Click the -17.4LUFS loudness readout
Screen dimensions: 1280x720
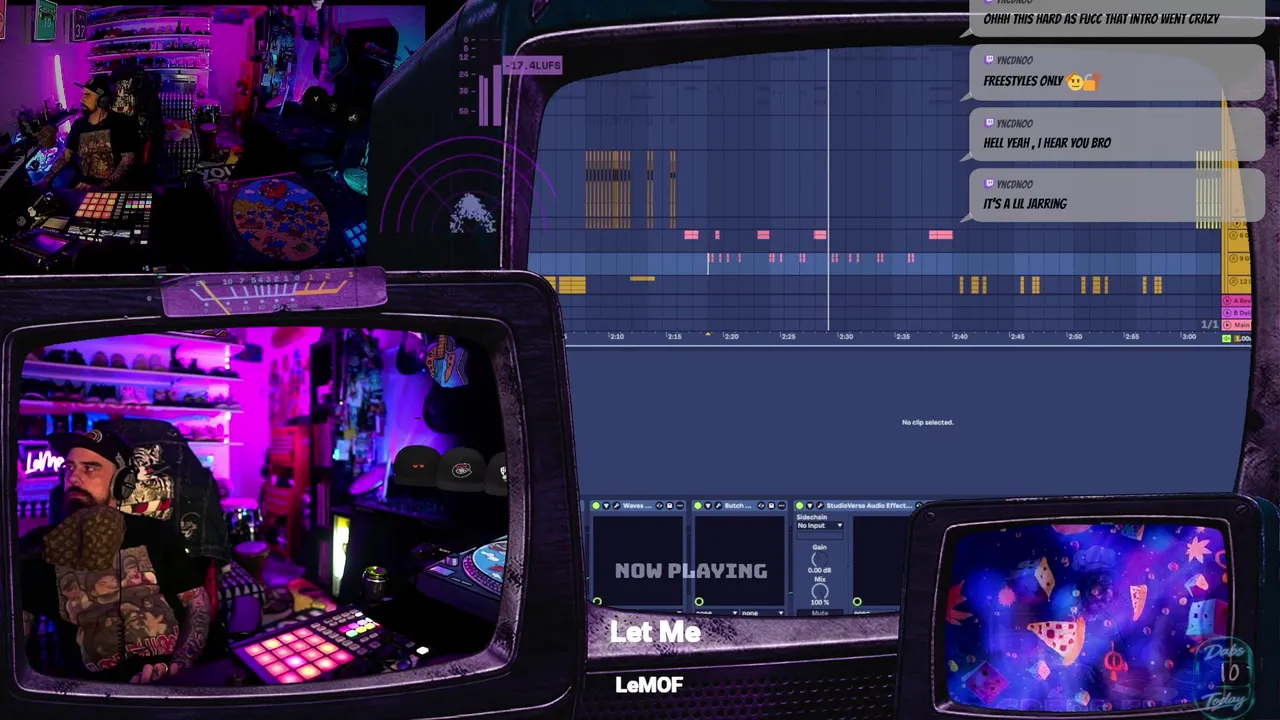pyautogui.click(x=532, y=65)
